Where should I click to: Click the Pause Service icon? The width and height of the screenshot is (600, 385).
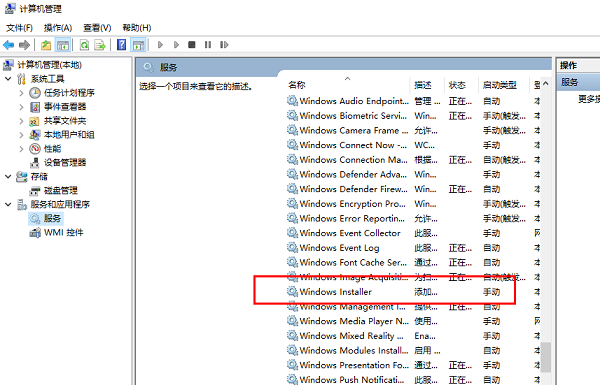pos(208,45)
